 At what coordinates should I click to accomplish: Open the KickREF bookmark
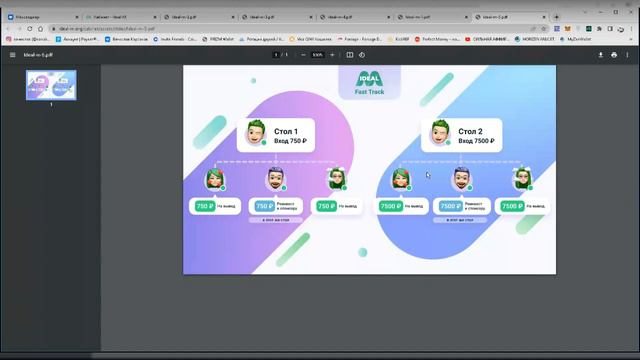[x=398, y=39]
